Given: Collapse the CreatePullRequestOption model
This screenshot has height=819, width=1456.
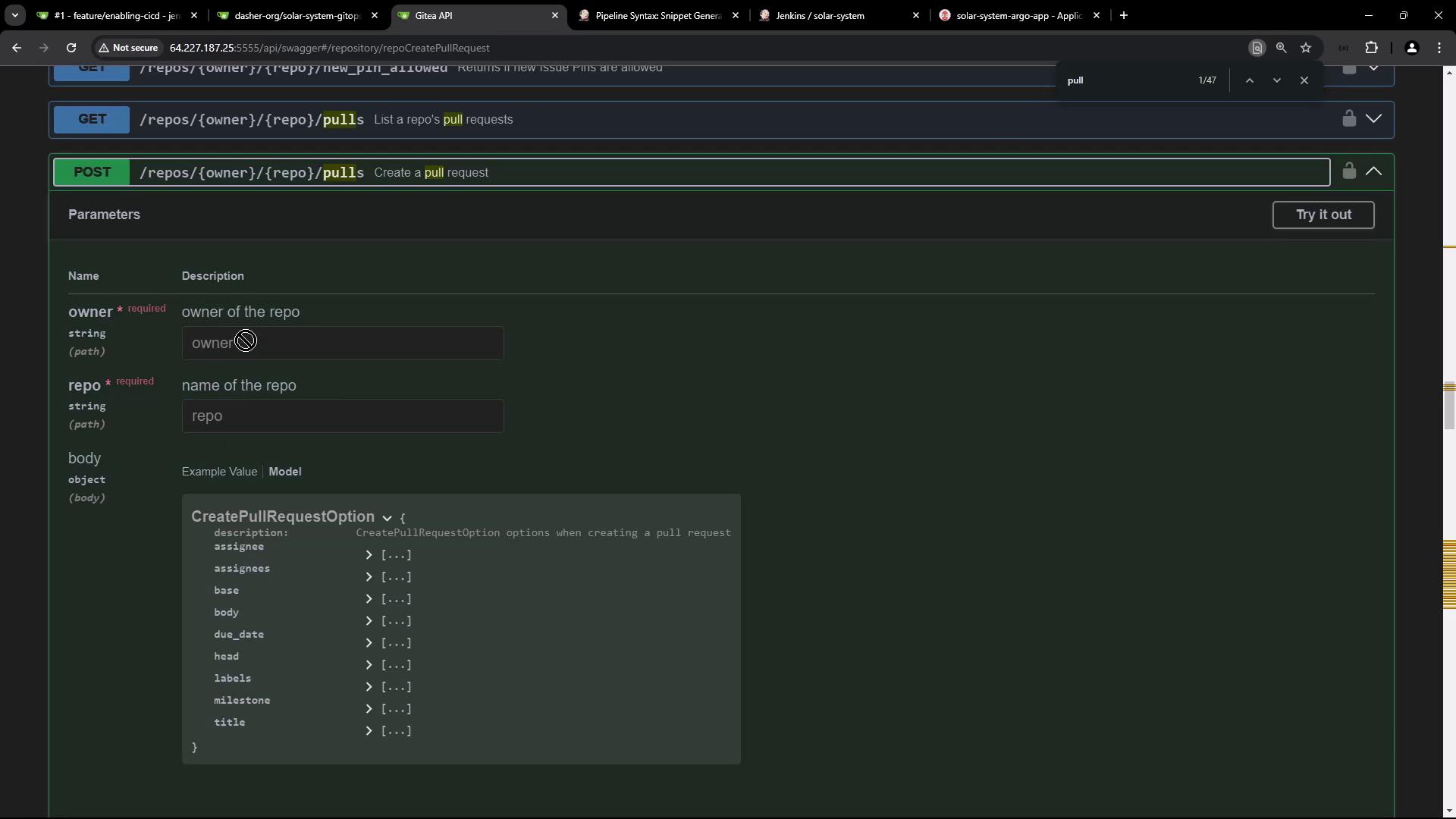Looking at the screenshot, I should [387, 518].
